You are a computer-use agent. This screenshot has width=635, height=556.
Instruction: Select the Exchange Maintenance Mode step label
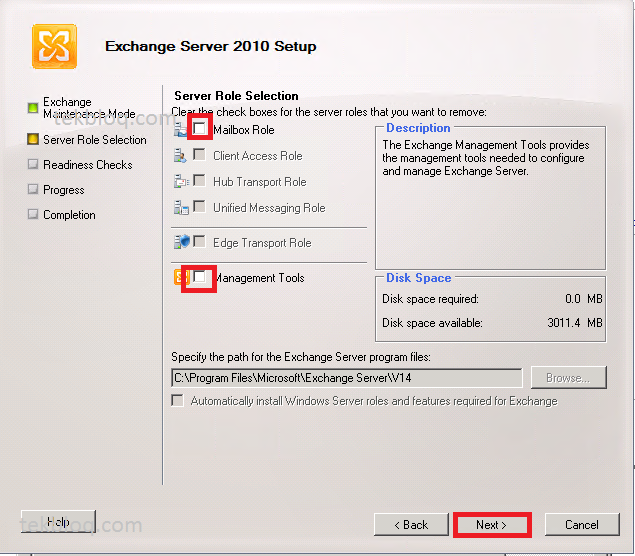click(x=89, y=108)
